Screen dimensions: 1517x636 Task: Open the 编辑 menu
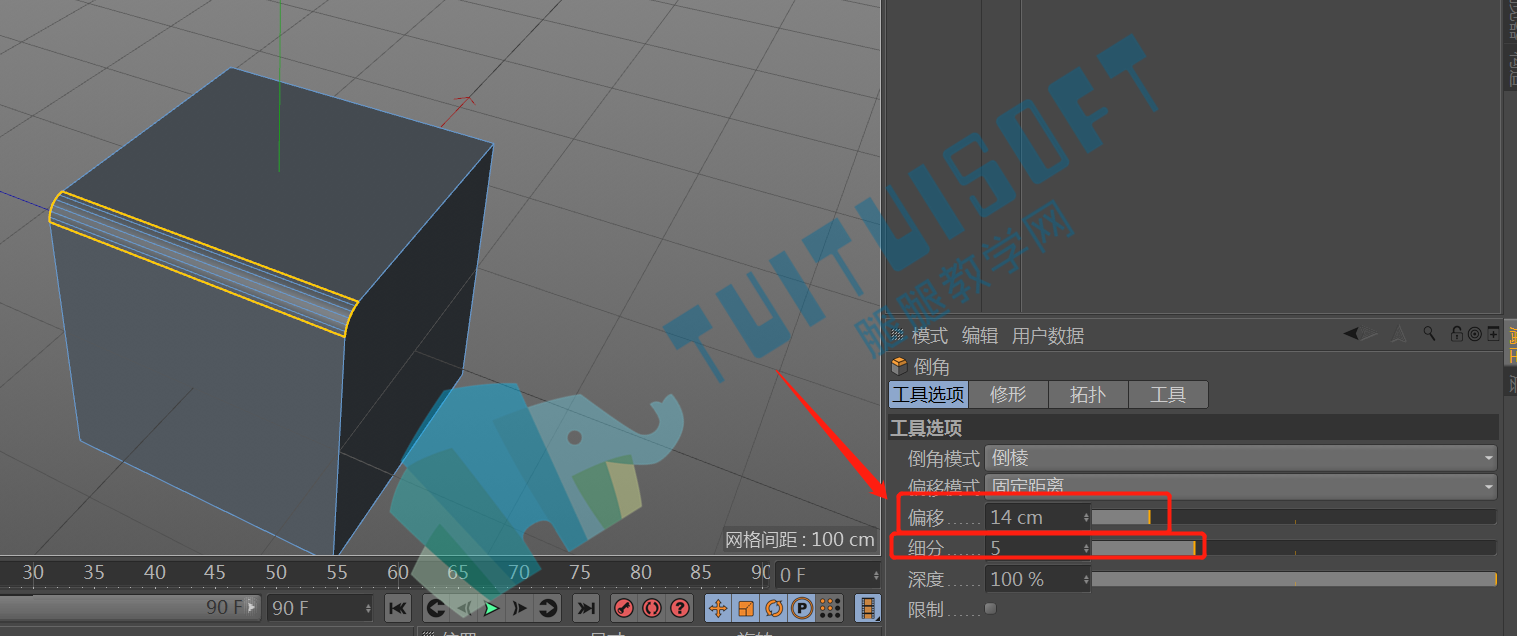pos(980,335)
